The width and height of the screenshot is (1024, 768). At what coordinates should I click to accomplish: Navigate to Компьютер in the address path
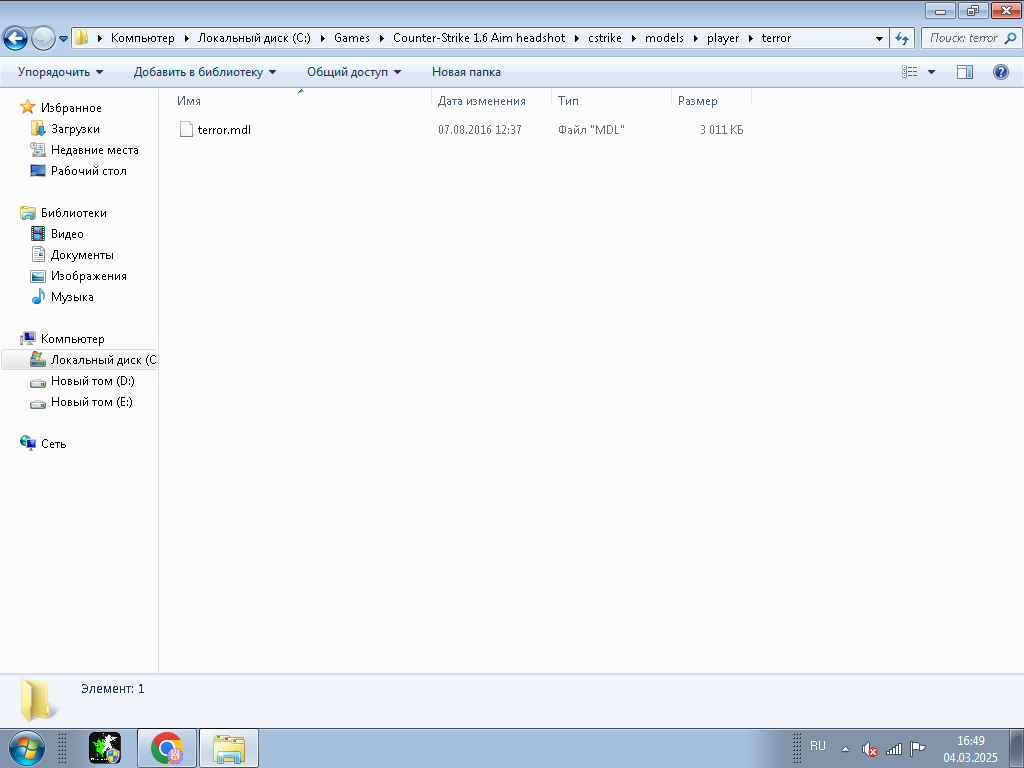click(x=142, y=38)
